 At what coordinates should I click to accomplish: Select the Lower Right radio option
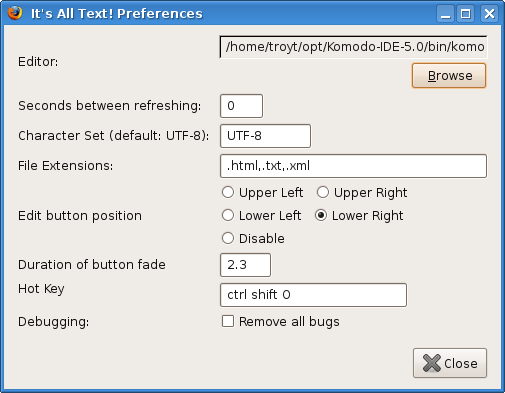(321, 215)
